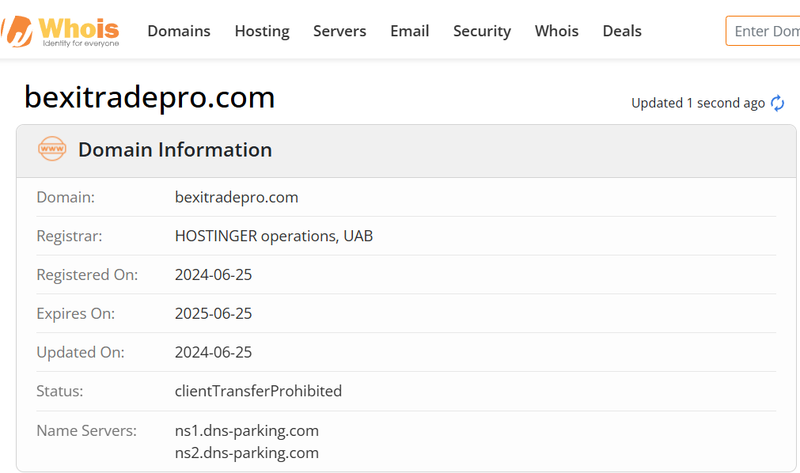
Task: Select the 'Updated 1 second ago' text
Action: click(697, 103)
